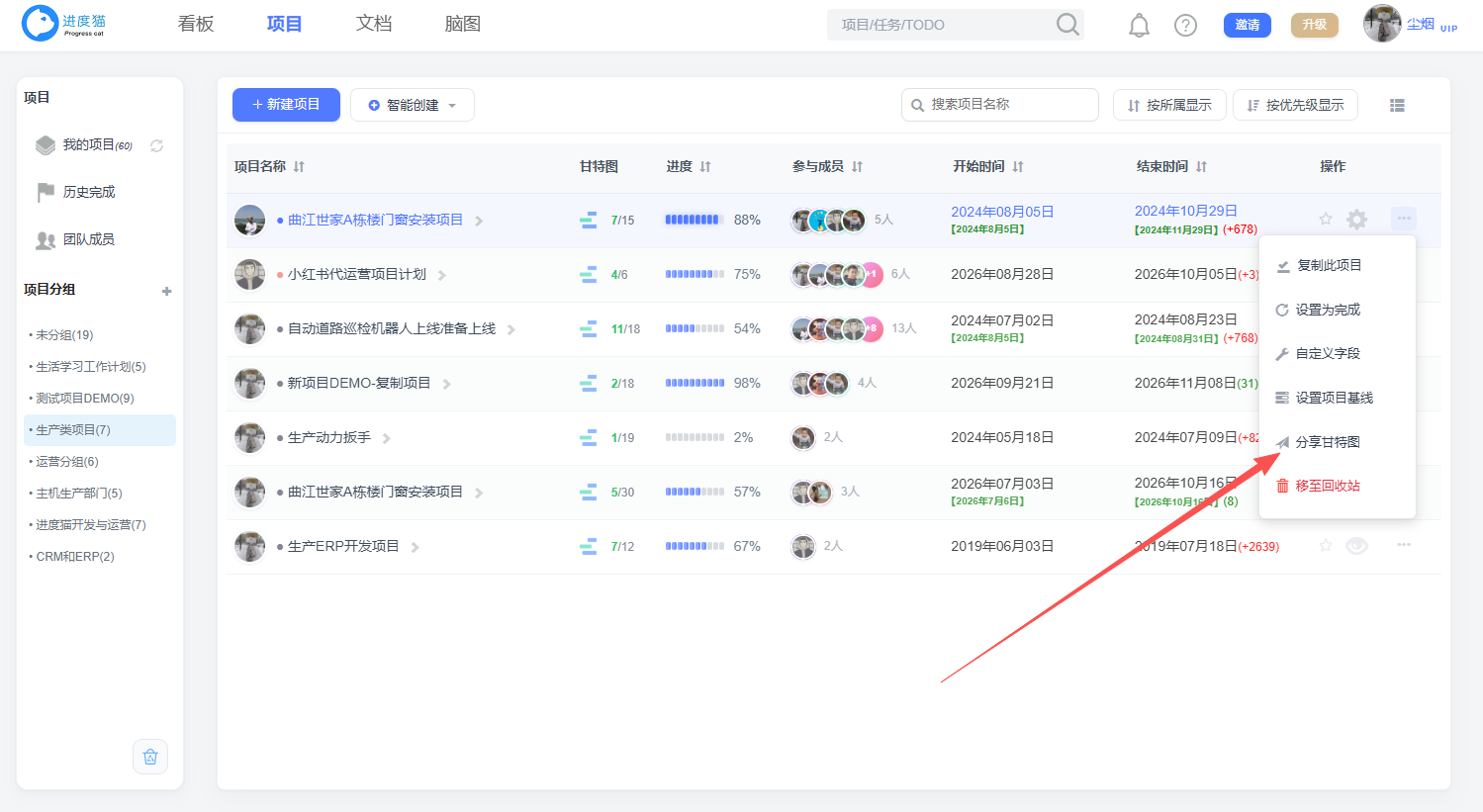The height and width of the screenshot is (812, 1483).
Task: Open the 智能创建 dropdown
Action: tap(413, 105)
